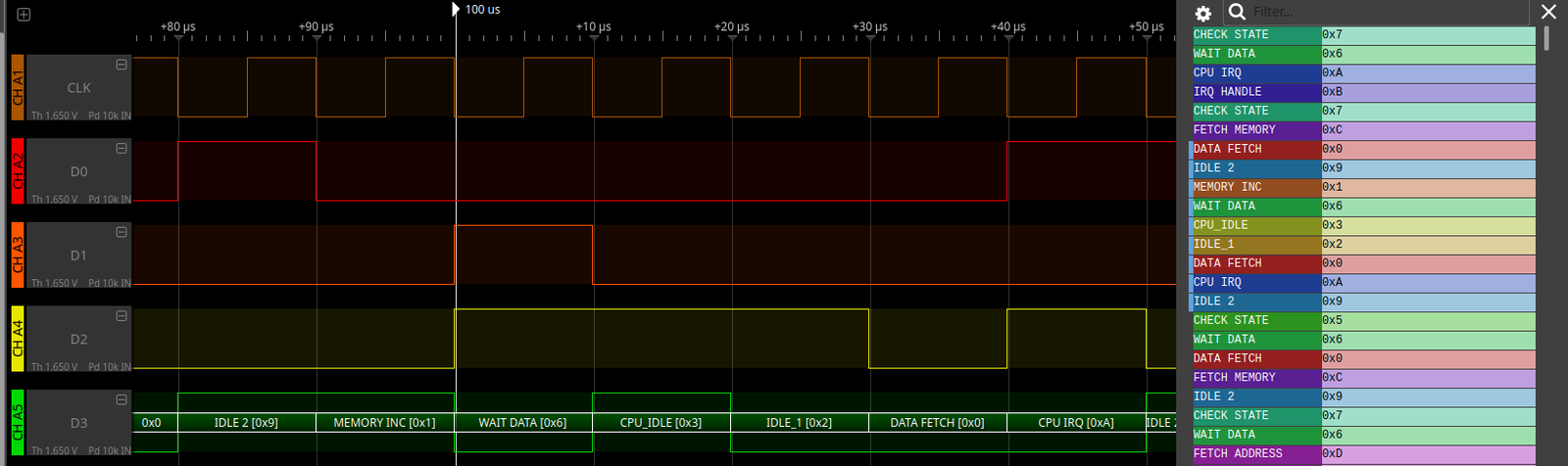Image resolution: width=1568 pixels, height=466 pixels.
Task: Close the decoder results panel
Action: pos(1548,12)
